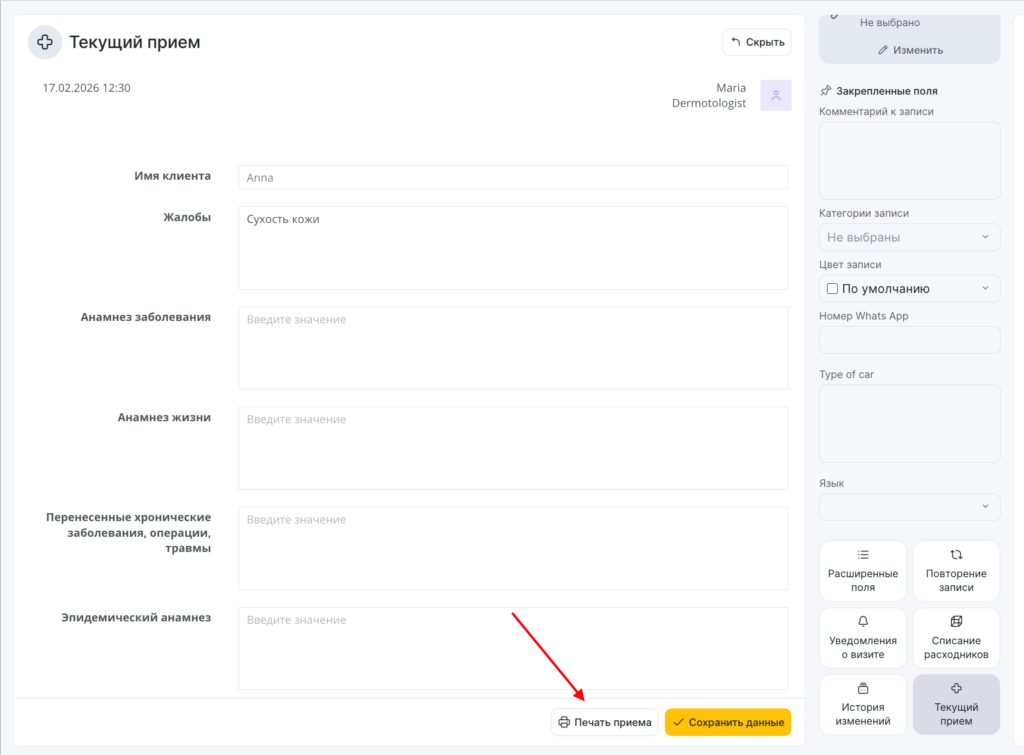Expand the Язык dropdown
This screenshot has width=1024, height=755.
click(x=909, y=506)
